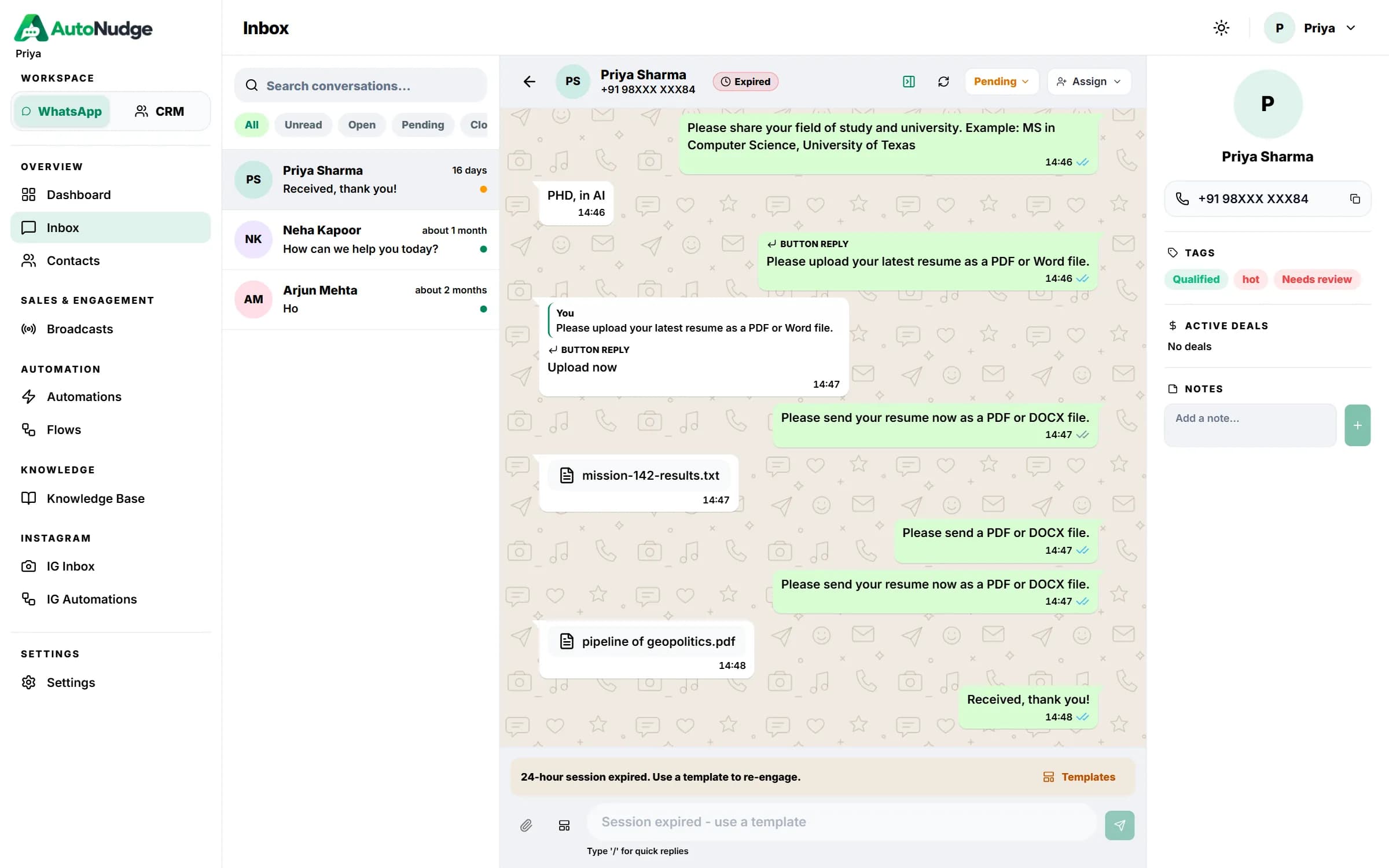Click the back arrow in chat header
The image size is (1389, 868).
pos(529,82)
